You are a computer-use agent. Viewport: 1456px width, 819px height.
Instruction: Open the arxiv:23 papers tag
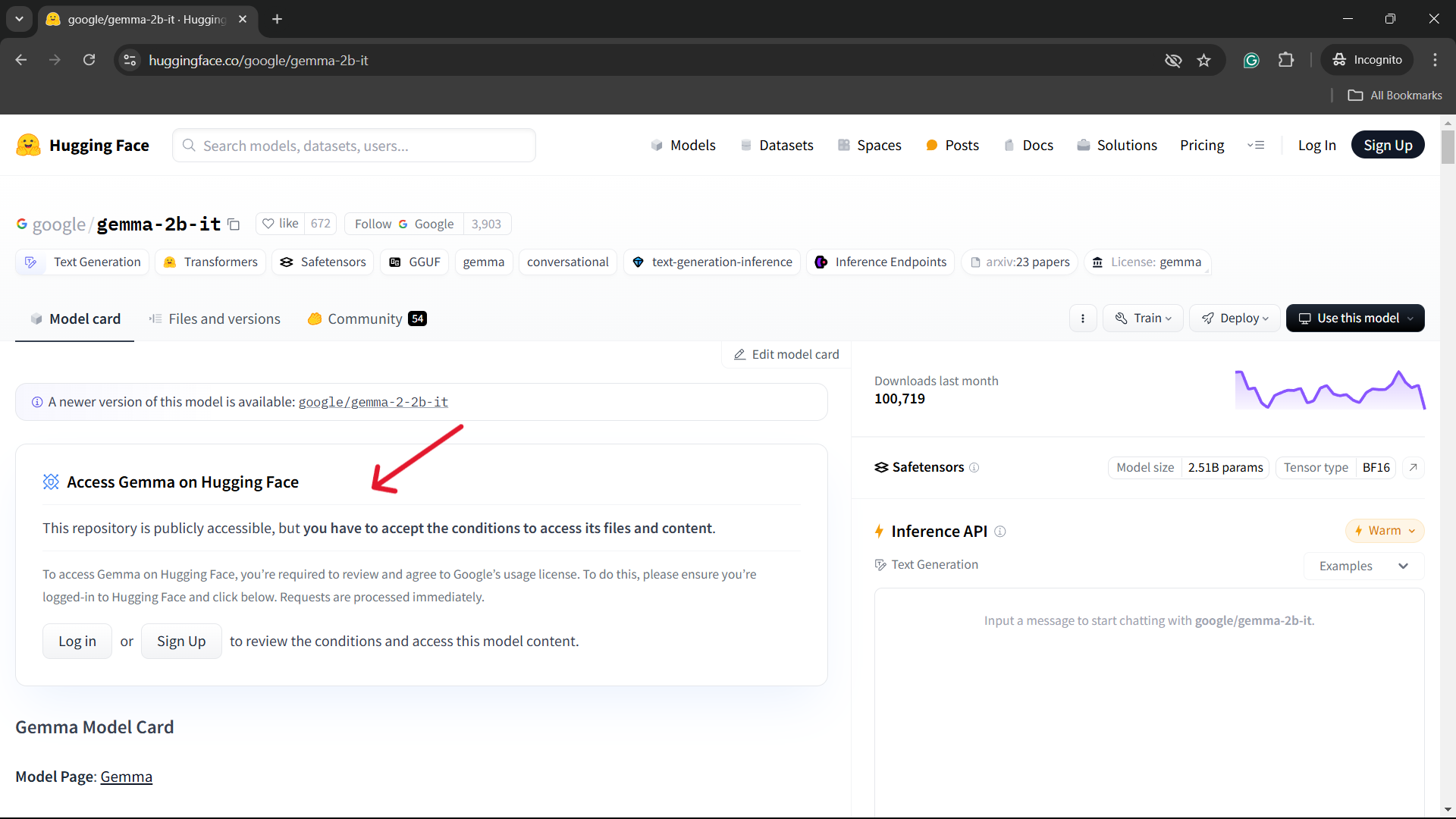1019,262
